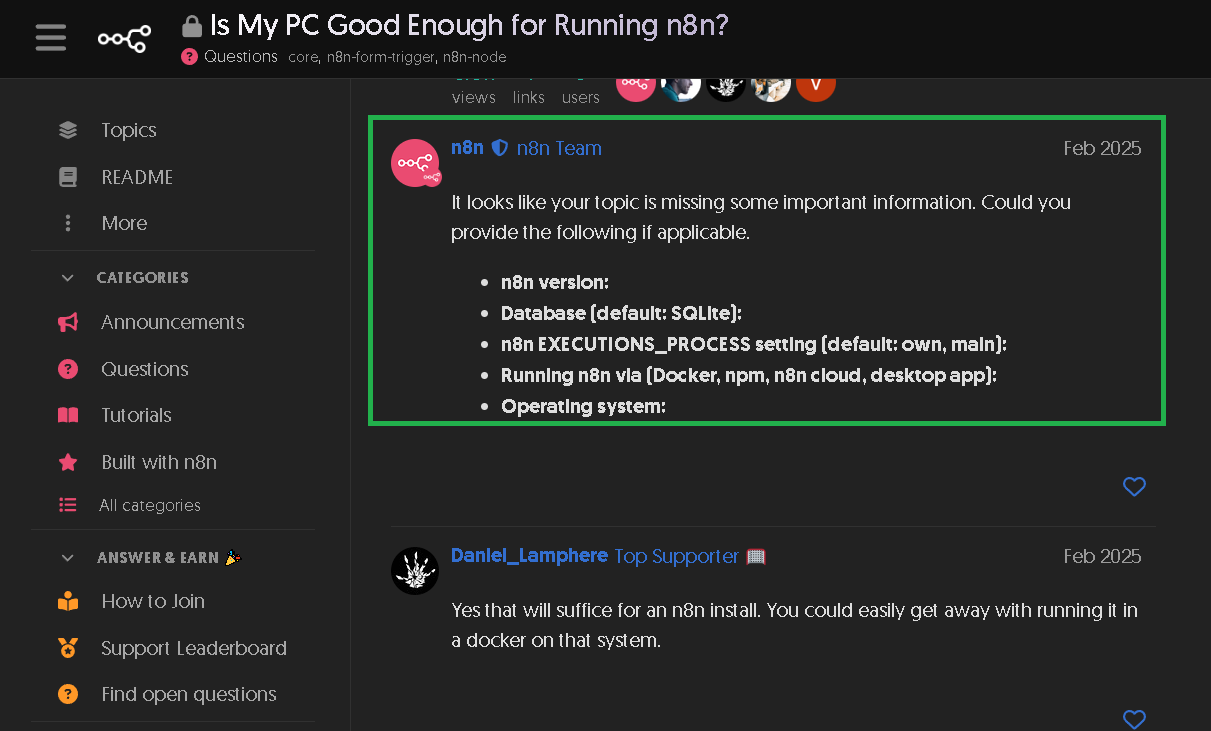This screenshot has height=731, width=1211.
Task: Click Daniel_Lamphere's avatar picture
Action: [x=415, y=571]
